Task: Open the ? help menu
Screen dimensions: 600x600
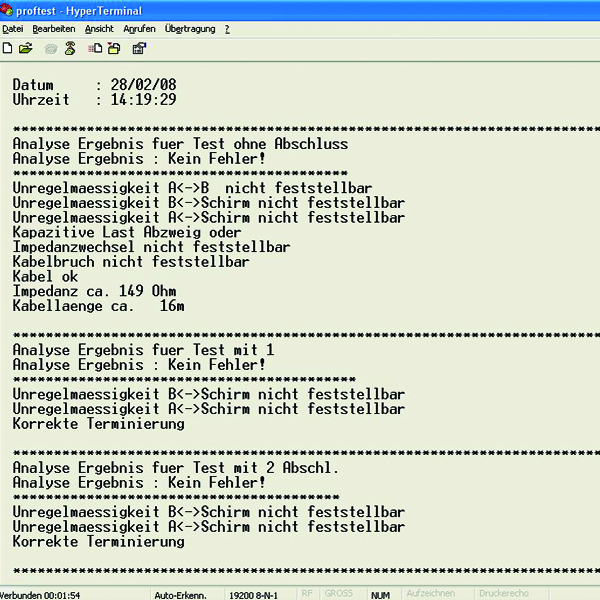Action: 227,29
